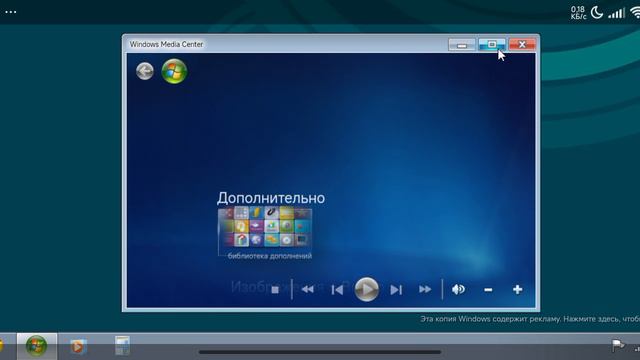Fast forward using the double-right arrows
Image resolution: width=640 pixels, height=360 pixels.
[425, 289]
